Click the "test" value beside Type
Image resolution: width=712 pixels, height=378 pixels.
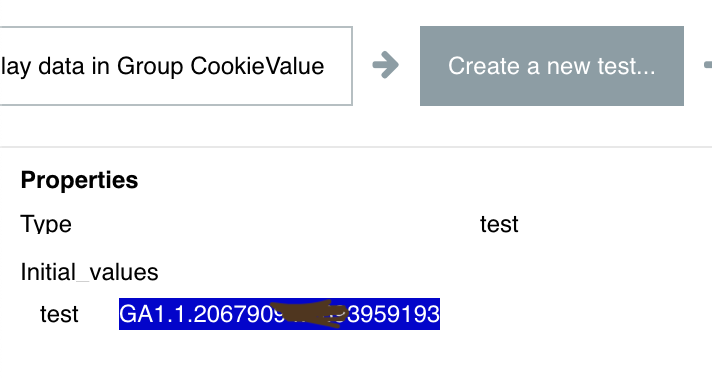(x=499, y=224)
